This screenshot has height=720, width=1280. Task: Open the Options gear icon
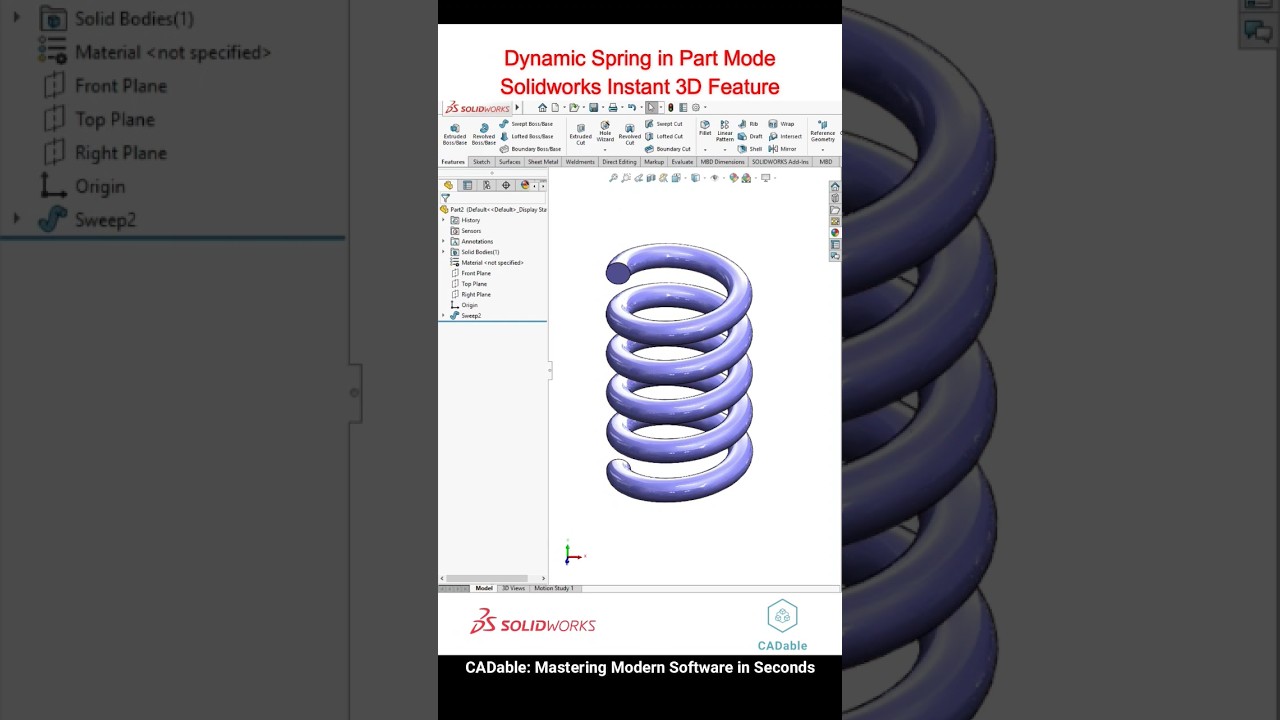pos(696,107)
